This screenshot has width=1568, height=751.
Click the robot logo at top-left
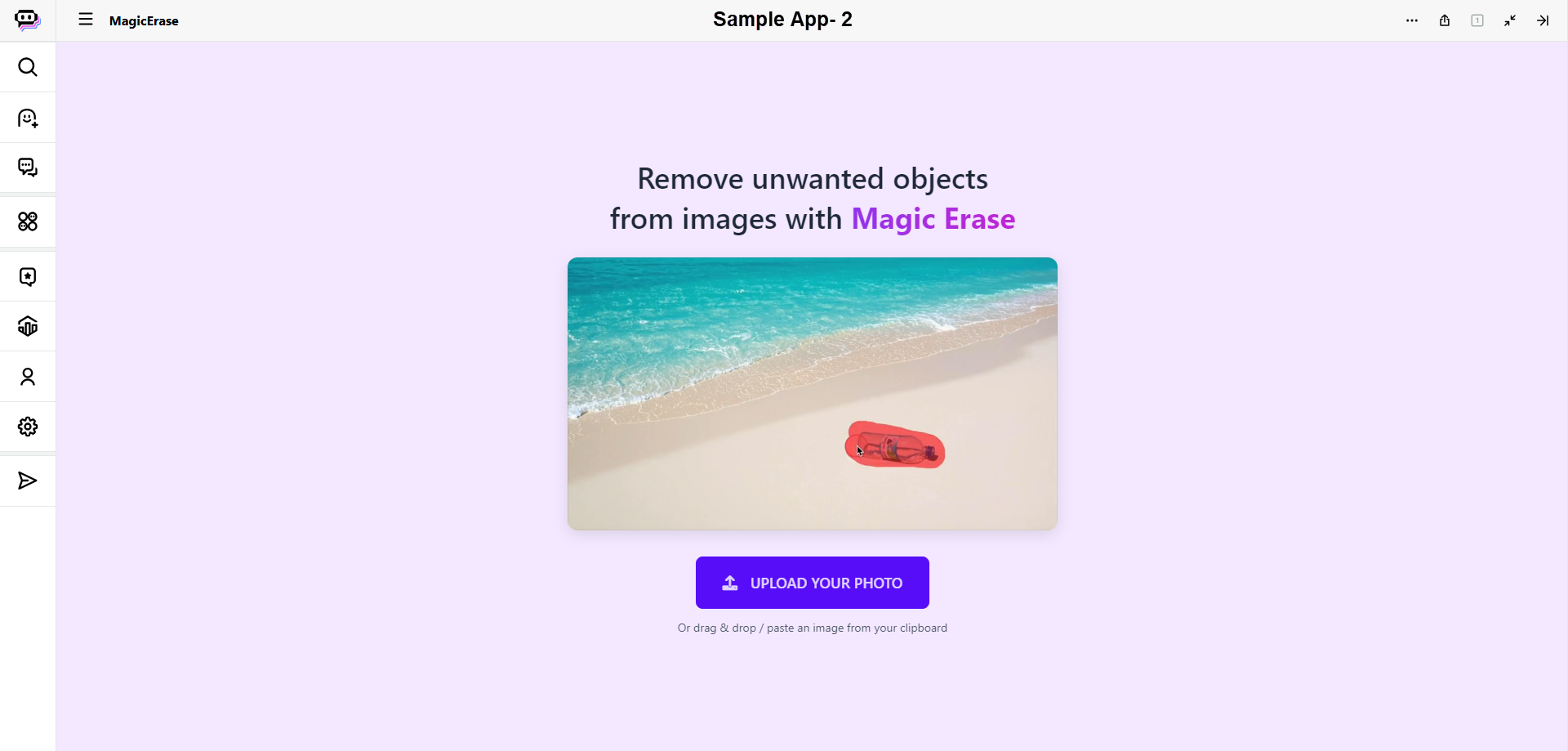[x=28, y=20]
